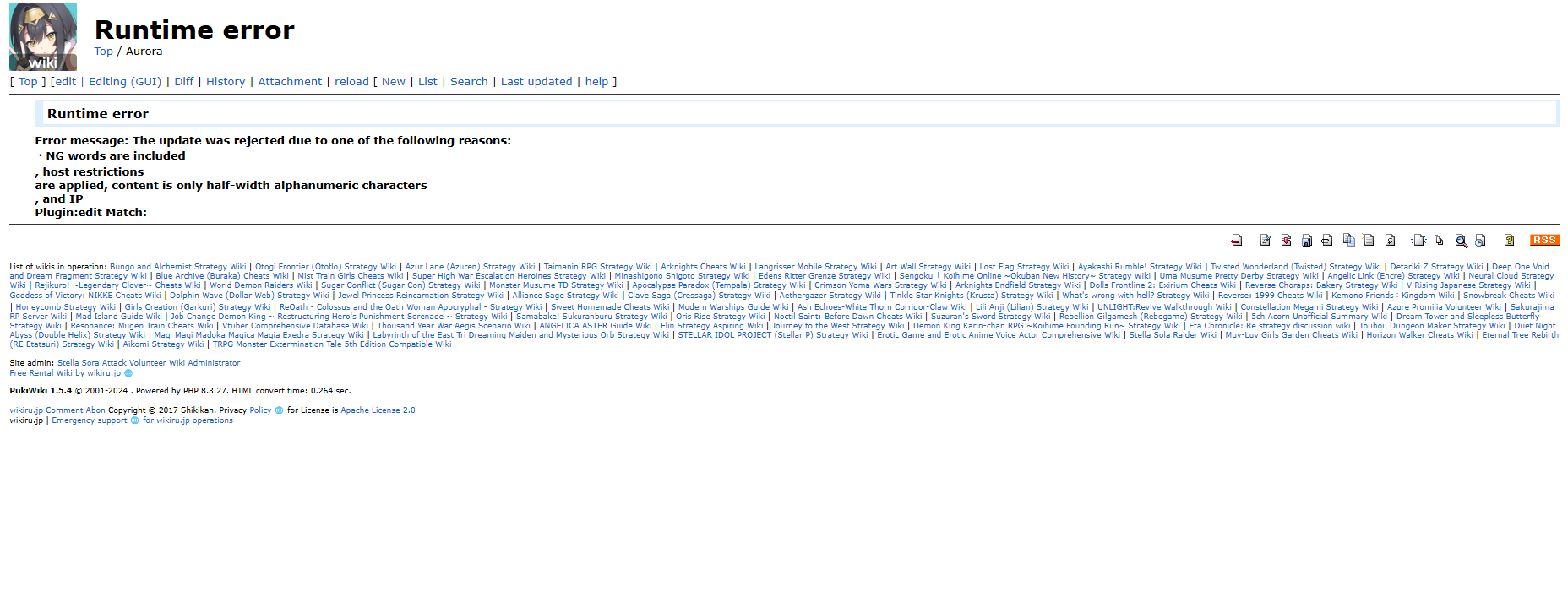Click the paperclip Attach file toolbar icon

click(1327, 241)
